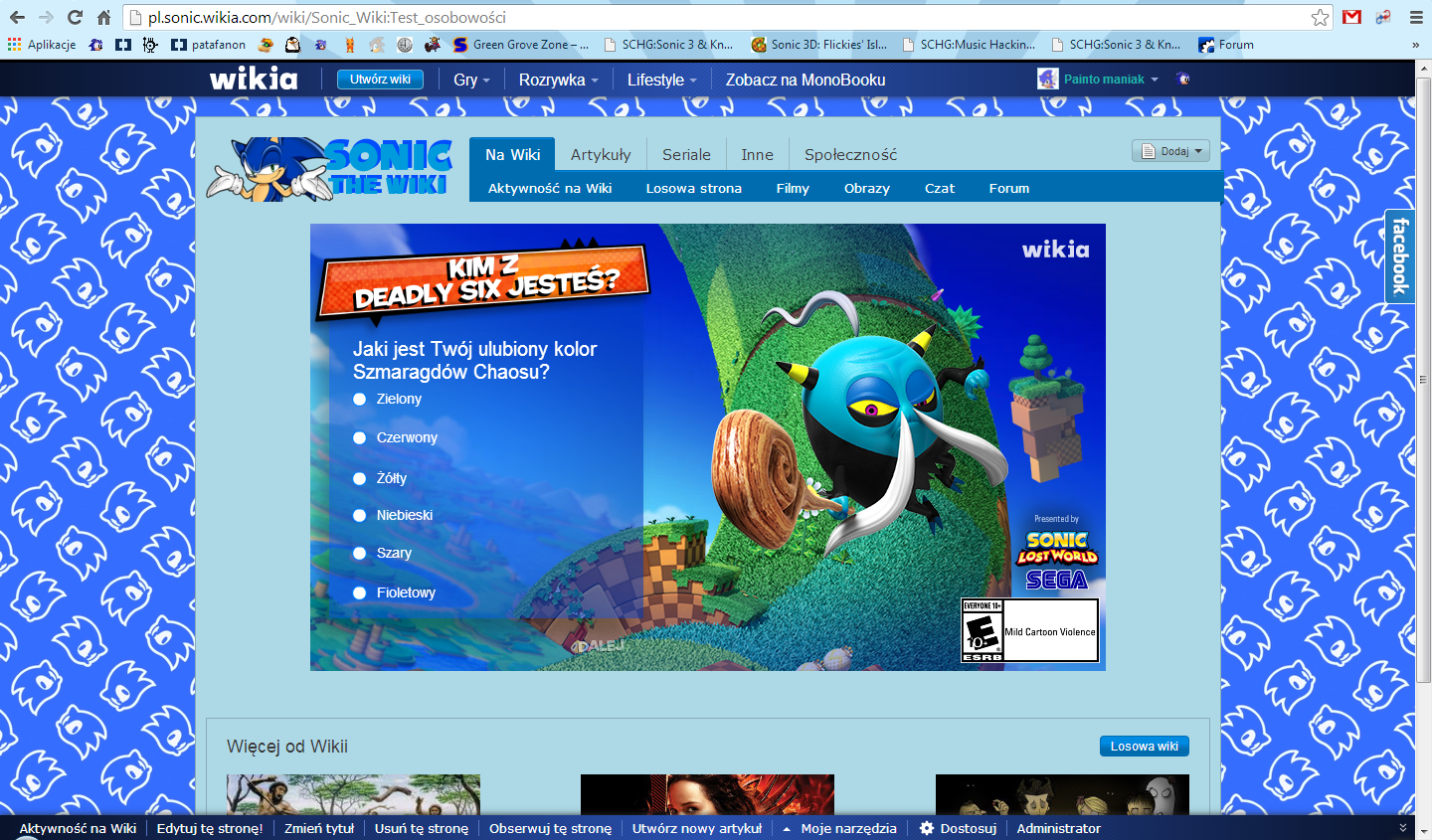The height and width of the screenshot is (840, 1432).
Task: Open the Gmail extension icon
Action: click(x=1351, y=17)
